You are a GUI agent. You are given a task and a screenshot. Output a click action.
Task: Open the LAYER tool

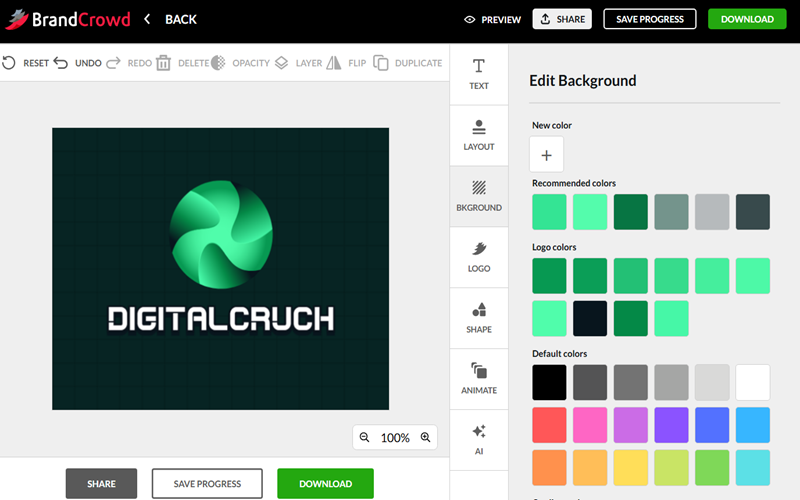point(298,63)
